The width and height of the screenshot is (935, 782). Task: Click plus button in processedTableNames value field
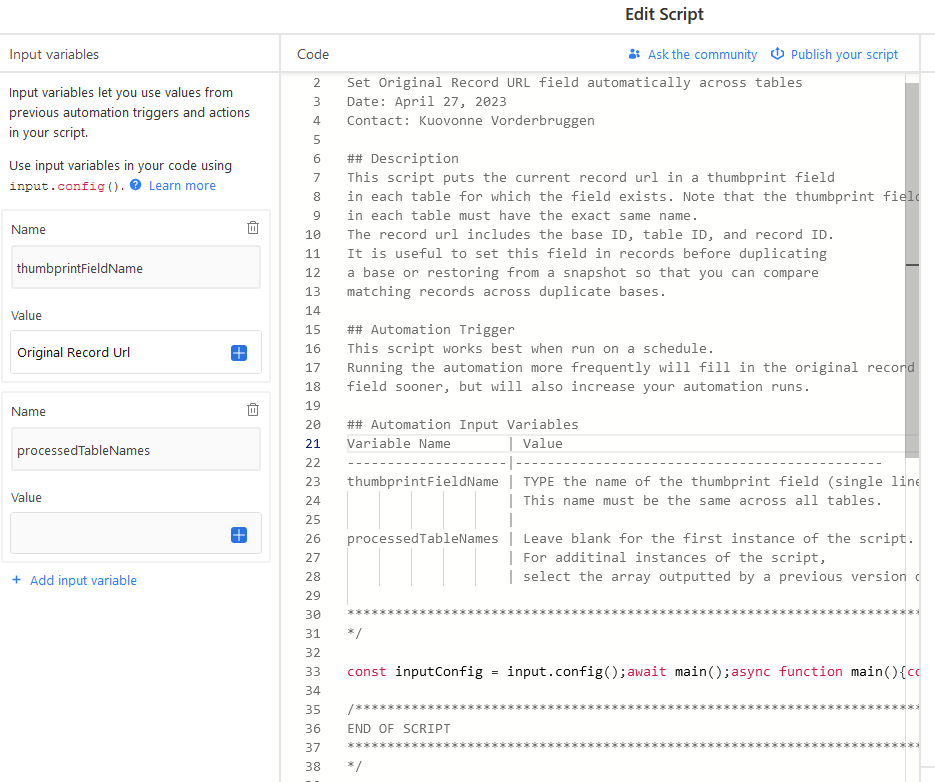pos(239,535)
